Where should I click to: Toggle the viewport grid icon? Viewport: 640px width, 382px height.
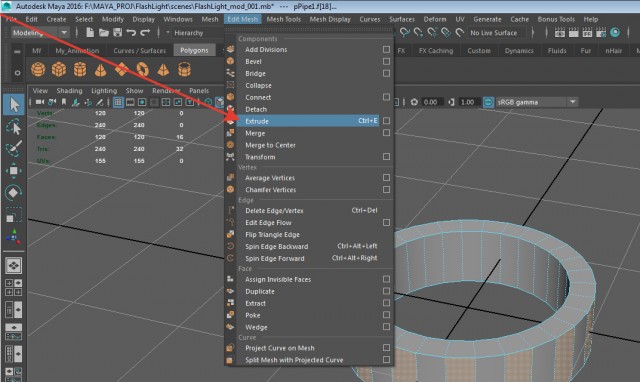click(118, 102)
